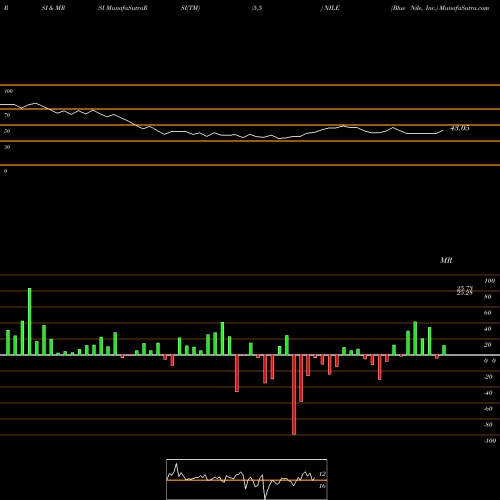Click the label 16 in the mini chart

(x=322, y=486)
